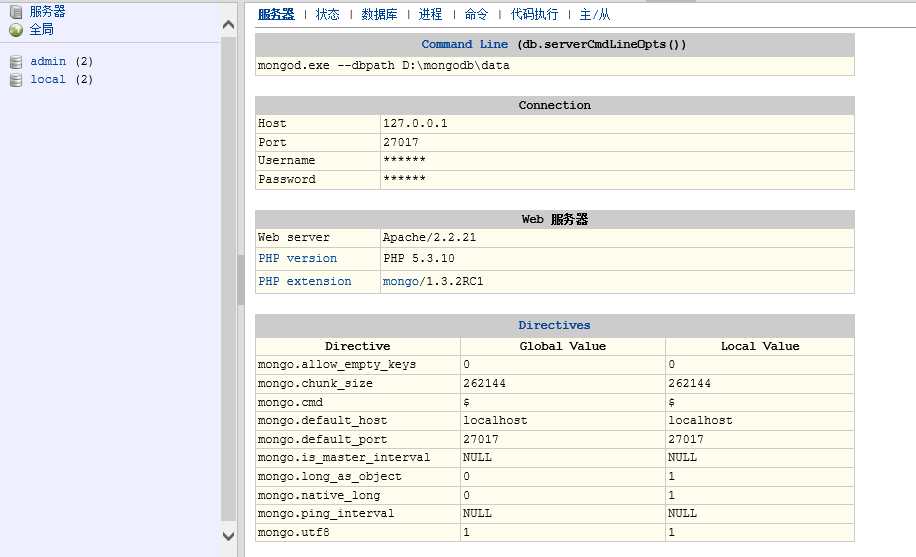Select the admin database in the sidebar

coord(48,61)
